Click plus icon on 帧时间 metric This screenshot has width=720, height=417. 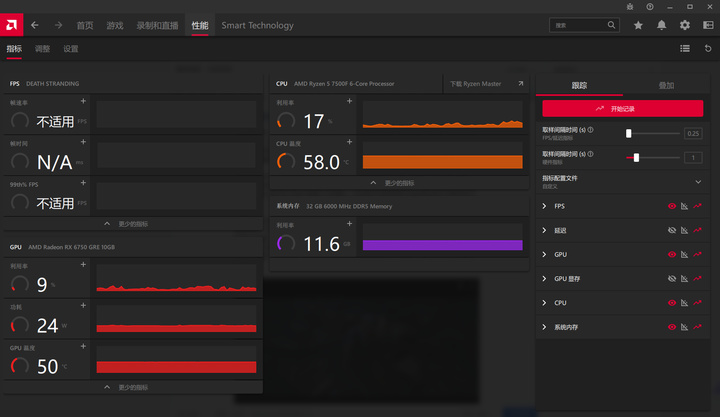coord(83,142)
